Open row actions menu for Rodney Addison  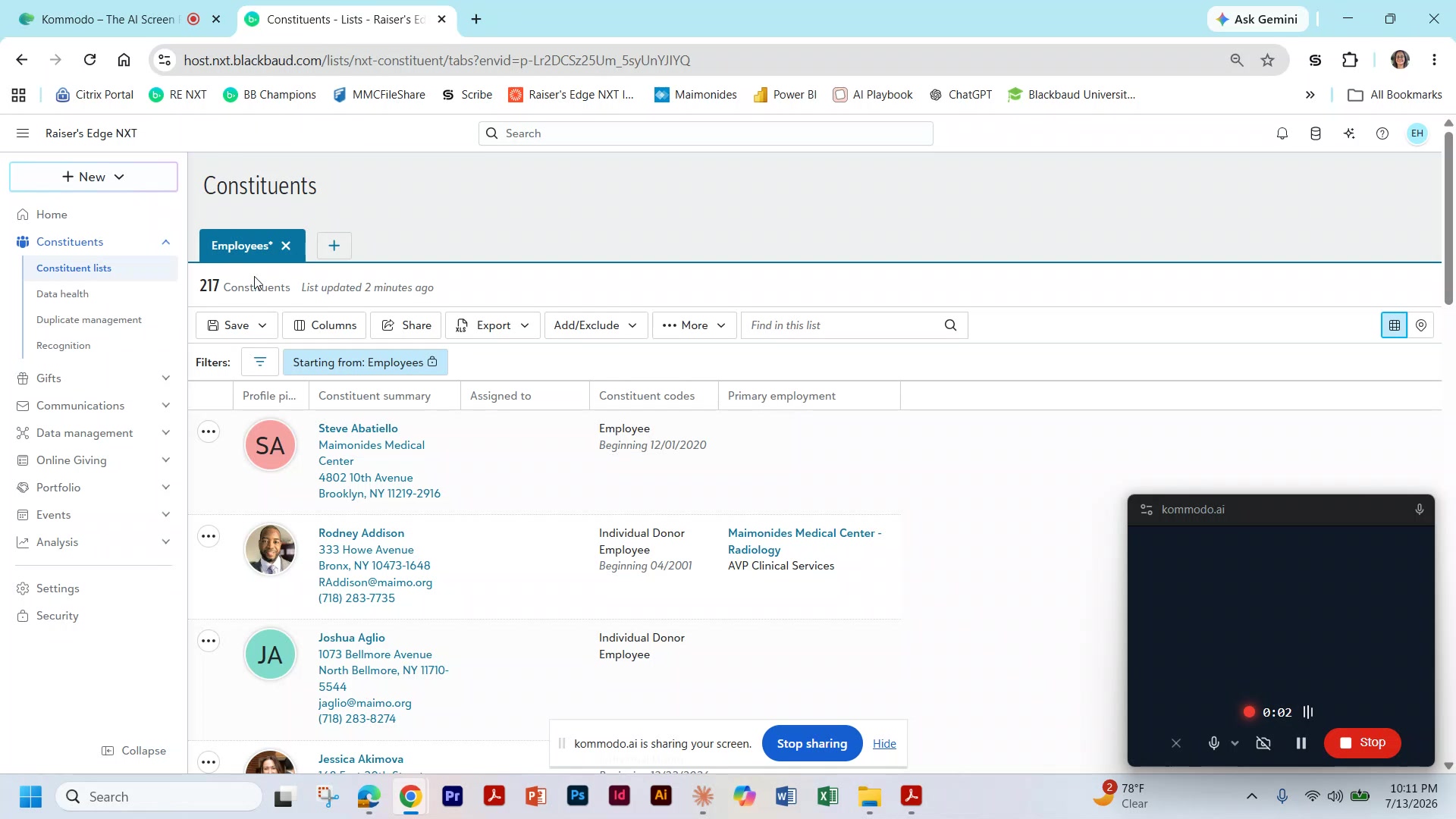pyautogui.click(x=209, y=536)
